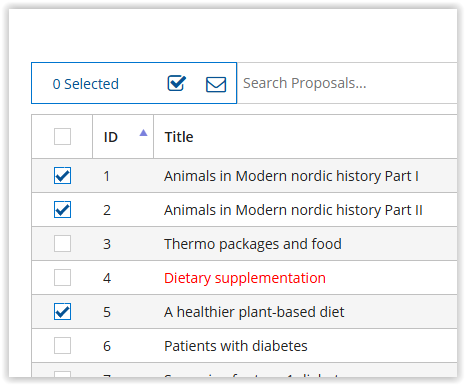Open the red Dietary supplementation title
The width and height of the screenshot is (465, 385).
click(x=245, y=278)
